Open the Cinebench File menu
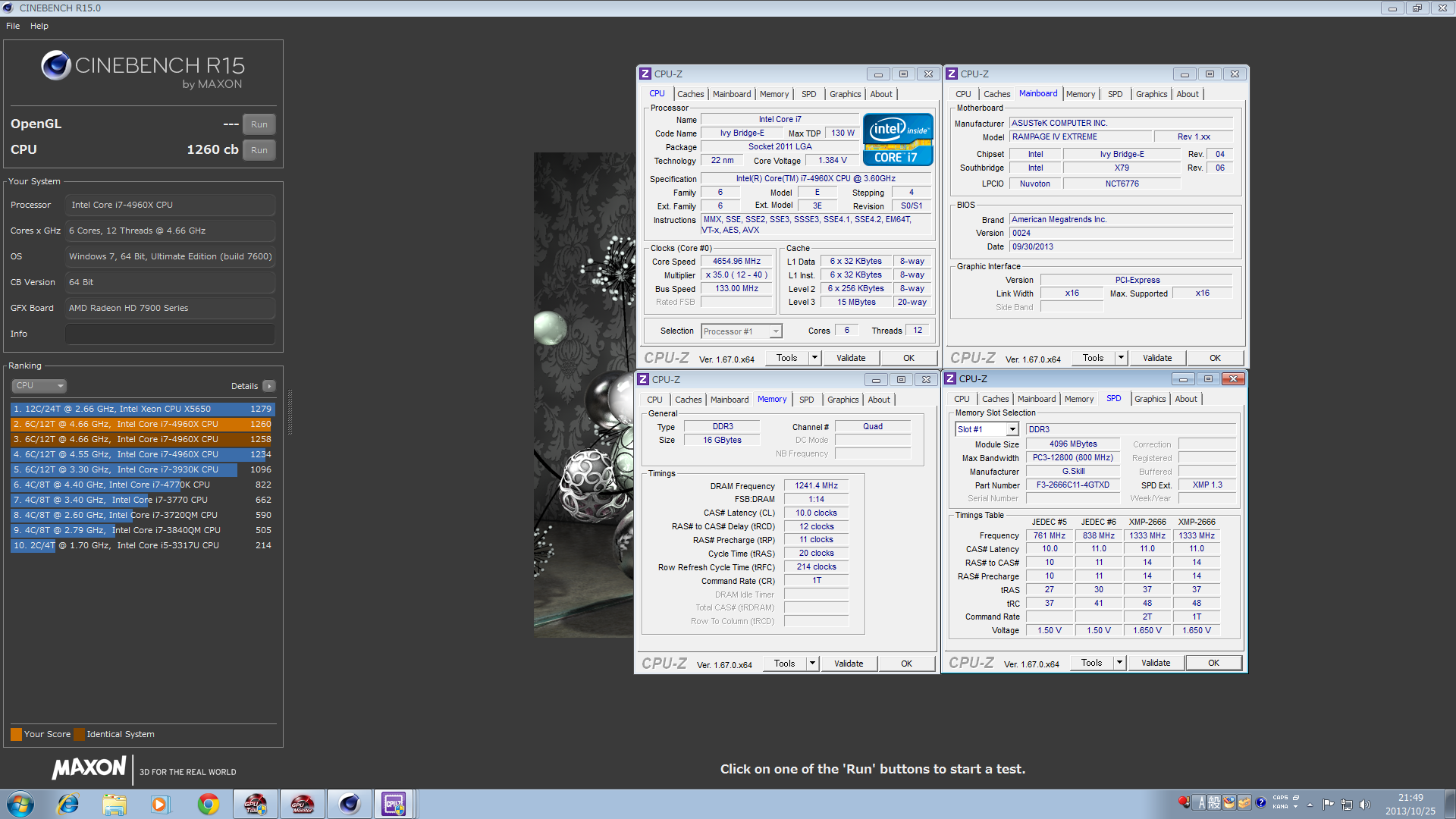Screen dimensions: 1456x819 click(13, 26)
